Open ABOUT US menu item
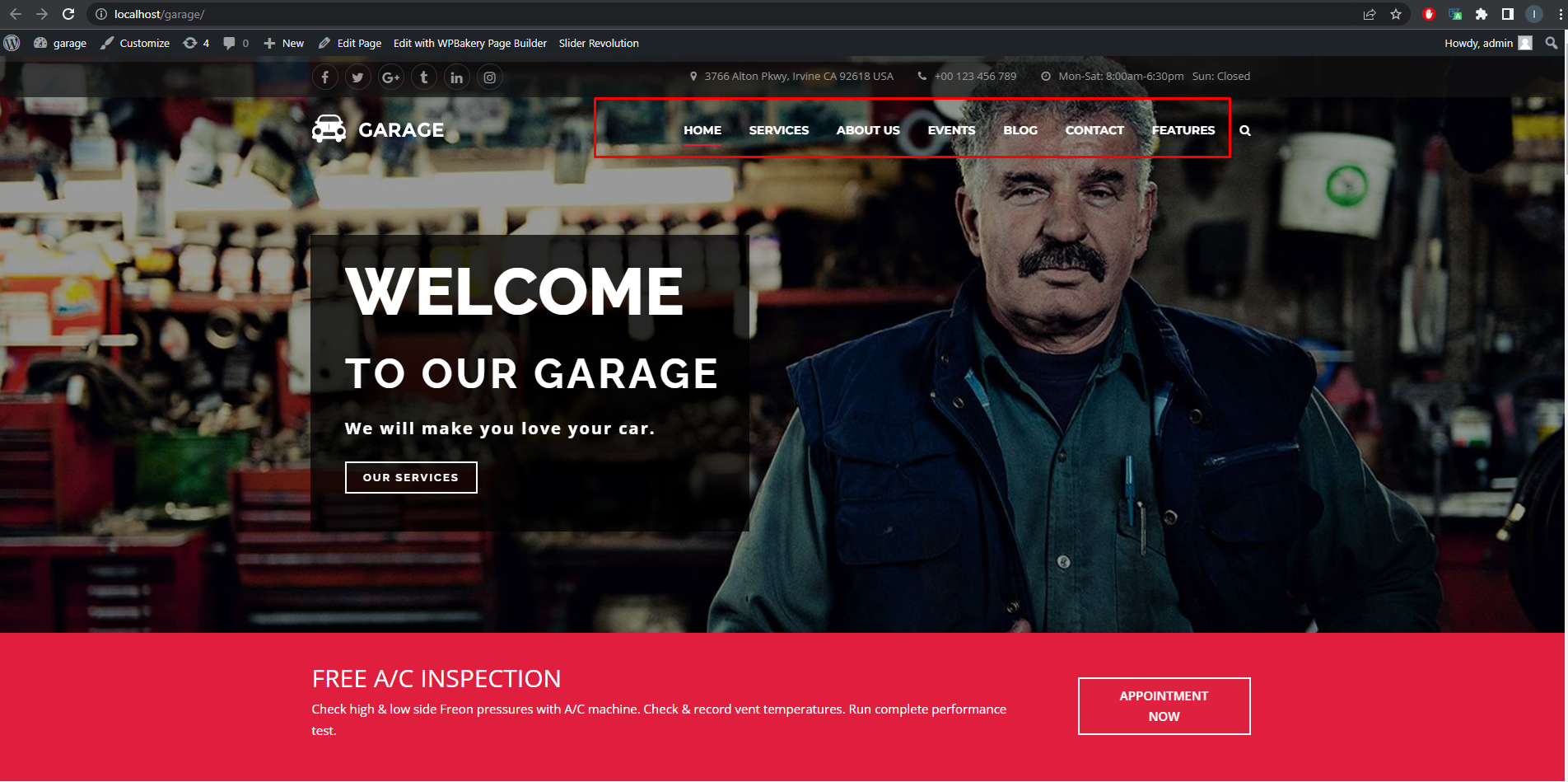Screen dimensions: 1568x782 pos(868,130)
